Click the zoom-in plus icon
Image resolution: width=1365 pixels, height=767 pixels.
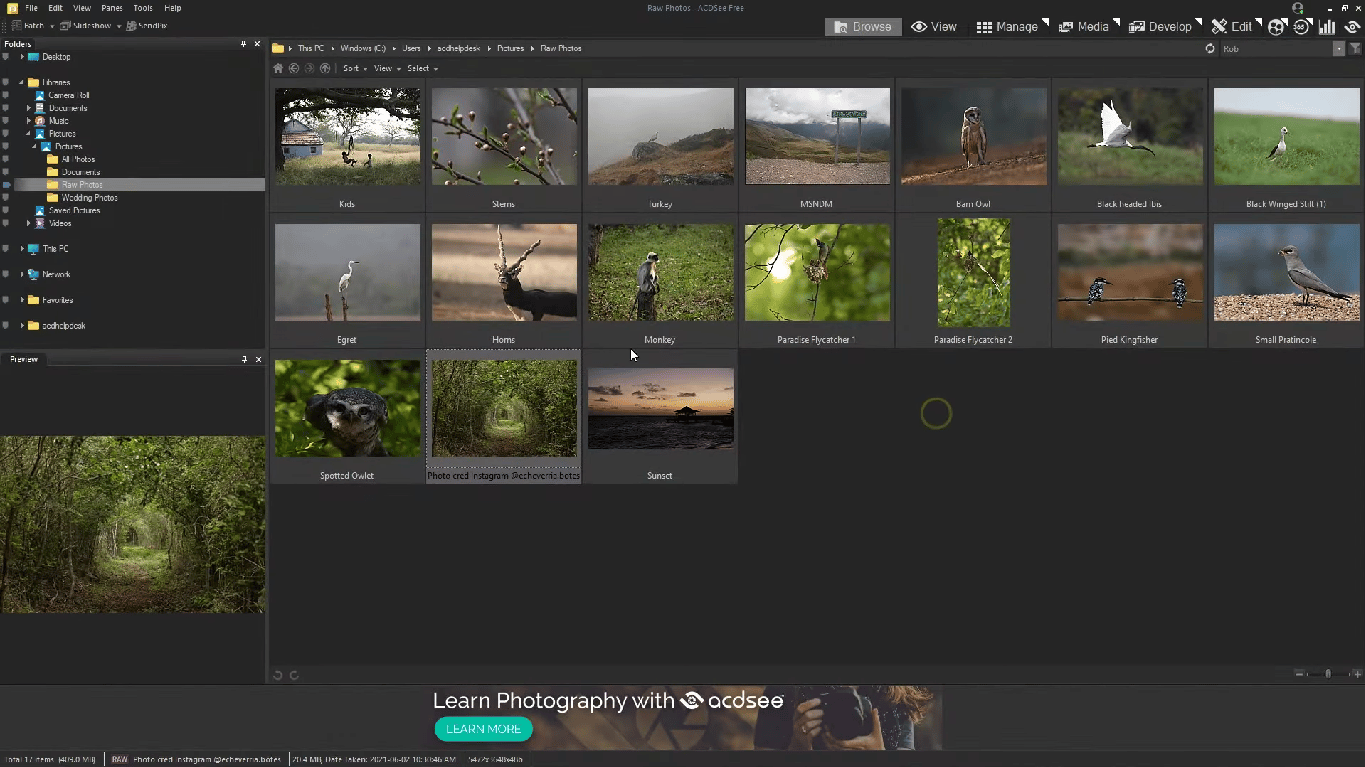click(x=1356, y=674)
